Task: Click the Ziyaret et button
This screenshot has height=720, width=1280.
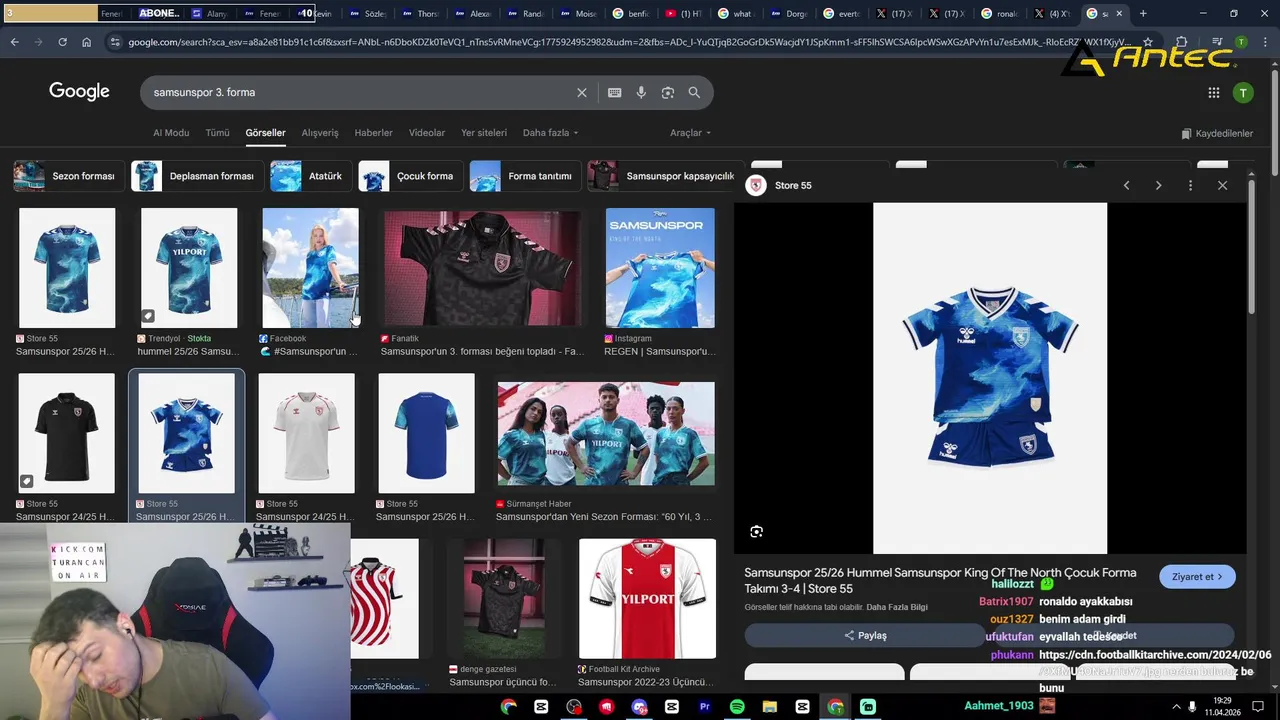Action: 1197,577
